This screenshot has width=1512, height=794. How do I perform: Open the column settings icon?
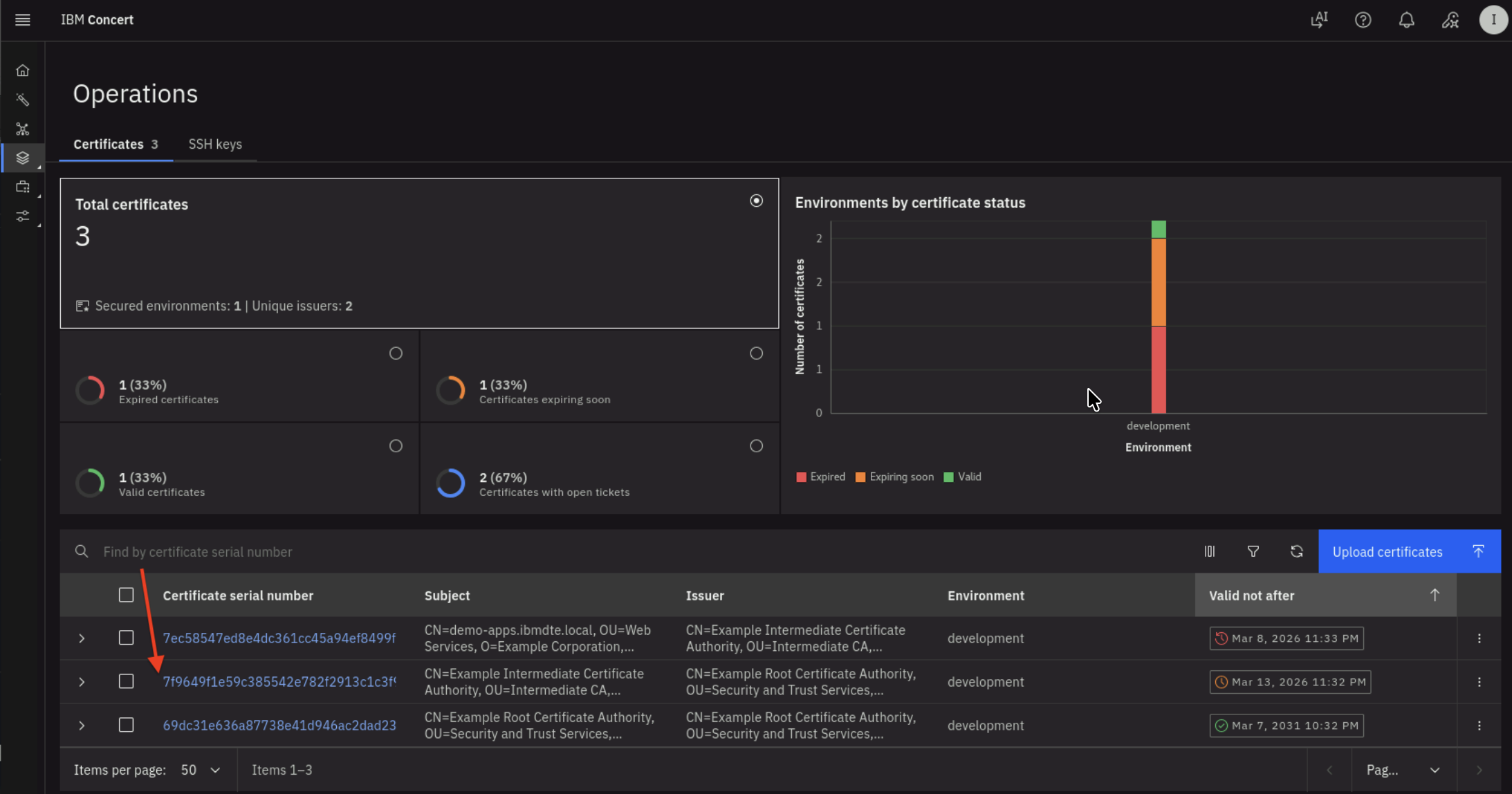[x=1209, y=551]
